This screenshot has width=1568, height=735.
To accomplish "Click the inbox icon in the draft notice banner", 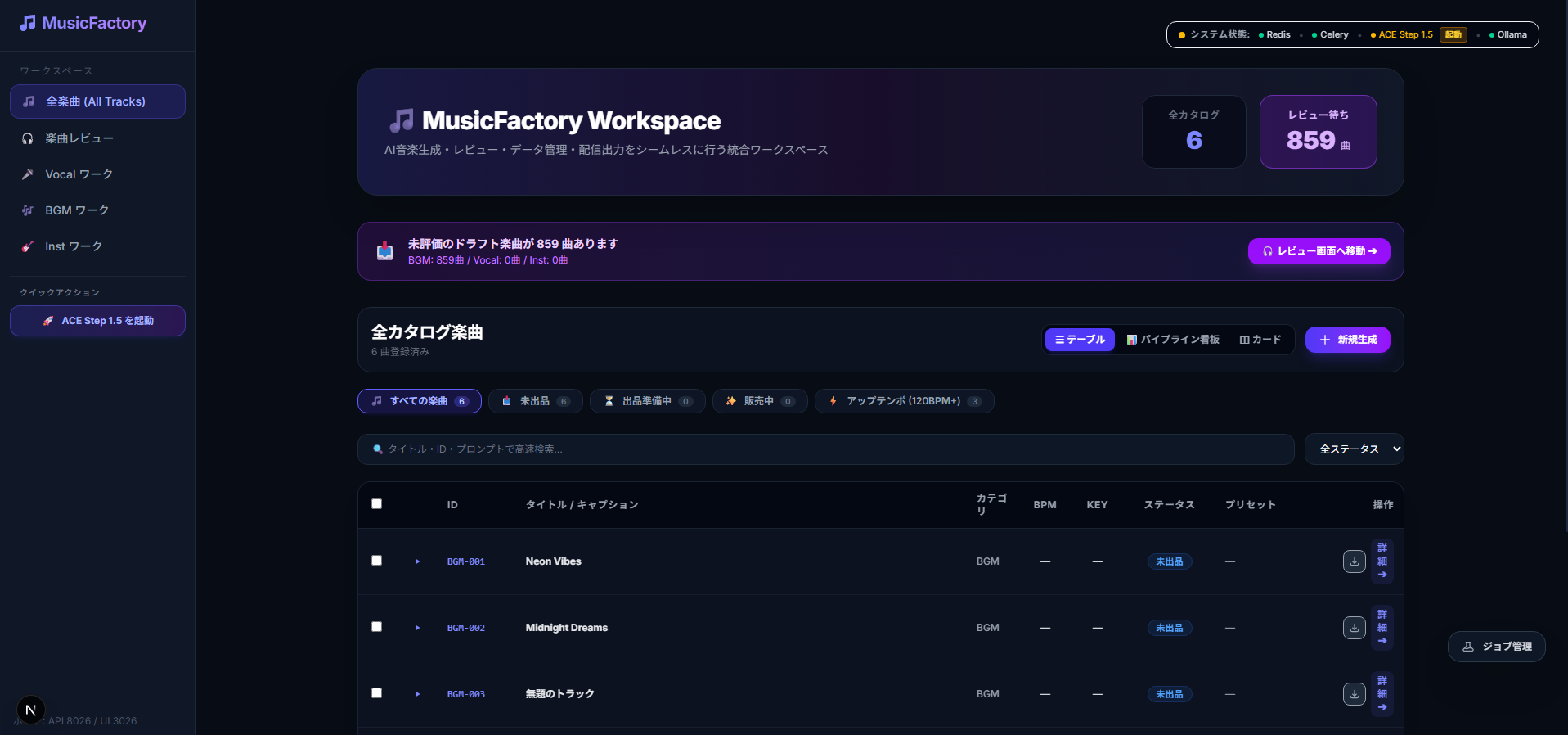I will [x=385, y=251].
